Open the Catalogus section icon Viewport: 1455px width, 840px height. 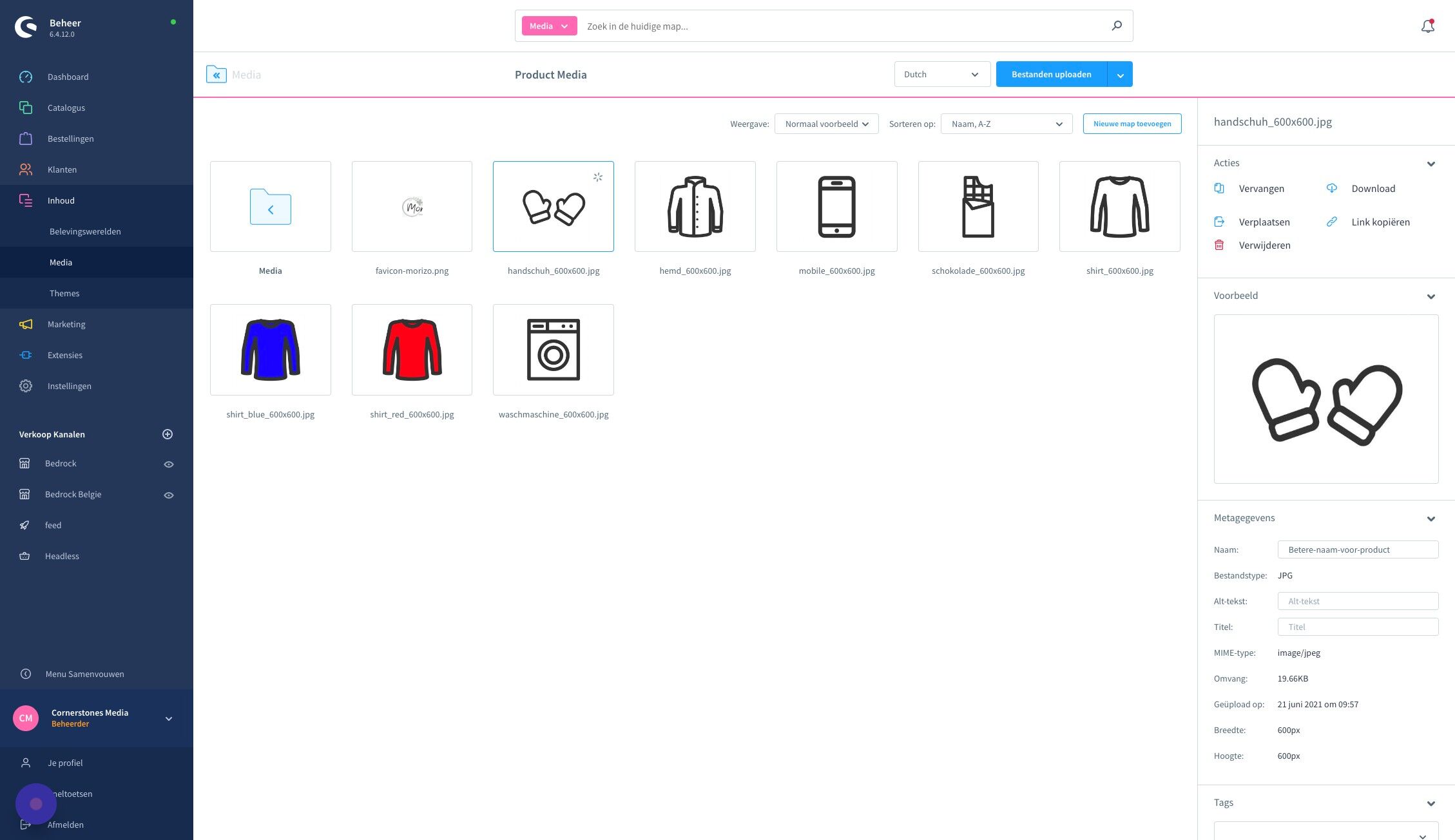26,108
